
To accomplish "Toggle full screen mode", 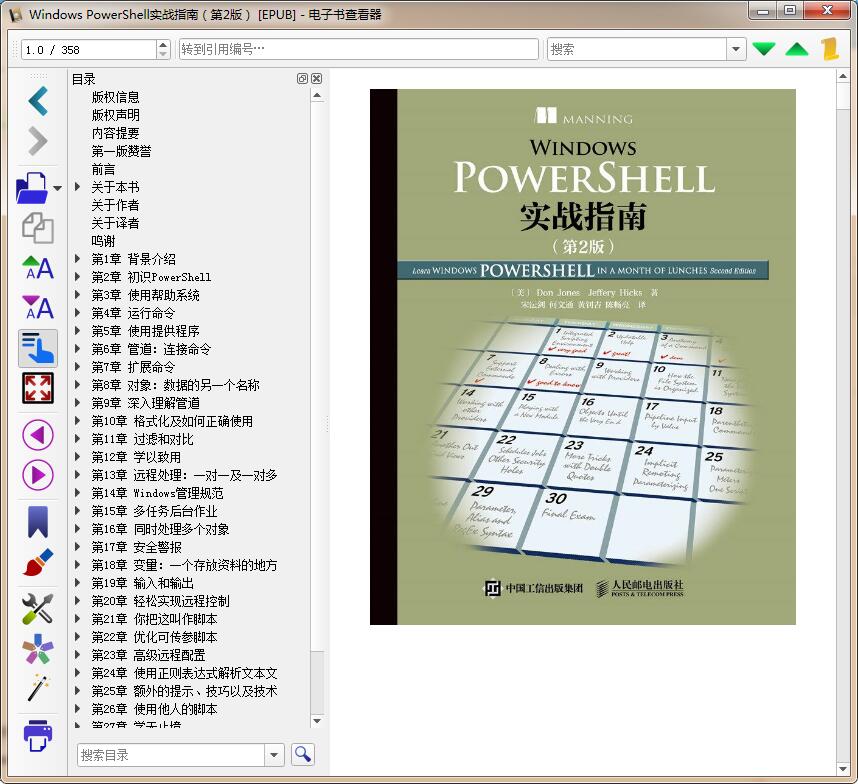I will 38,388.
